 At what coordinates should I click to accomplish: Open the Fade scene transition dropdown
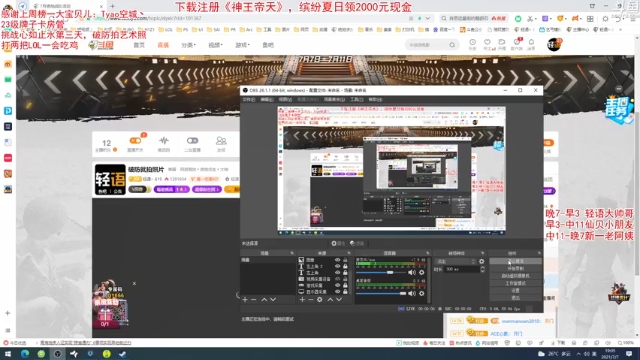coord(456,261)
